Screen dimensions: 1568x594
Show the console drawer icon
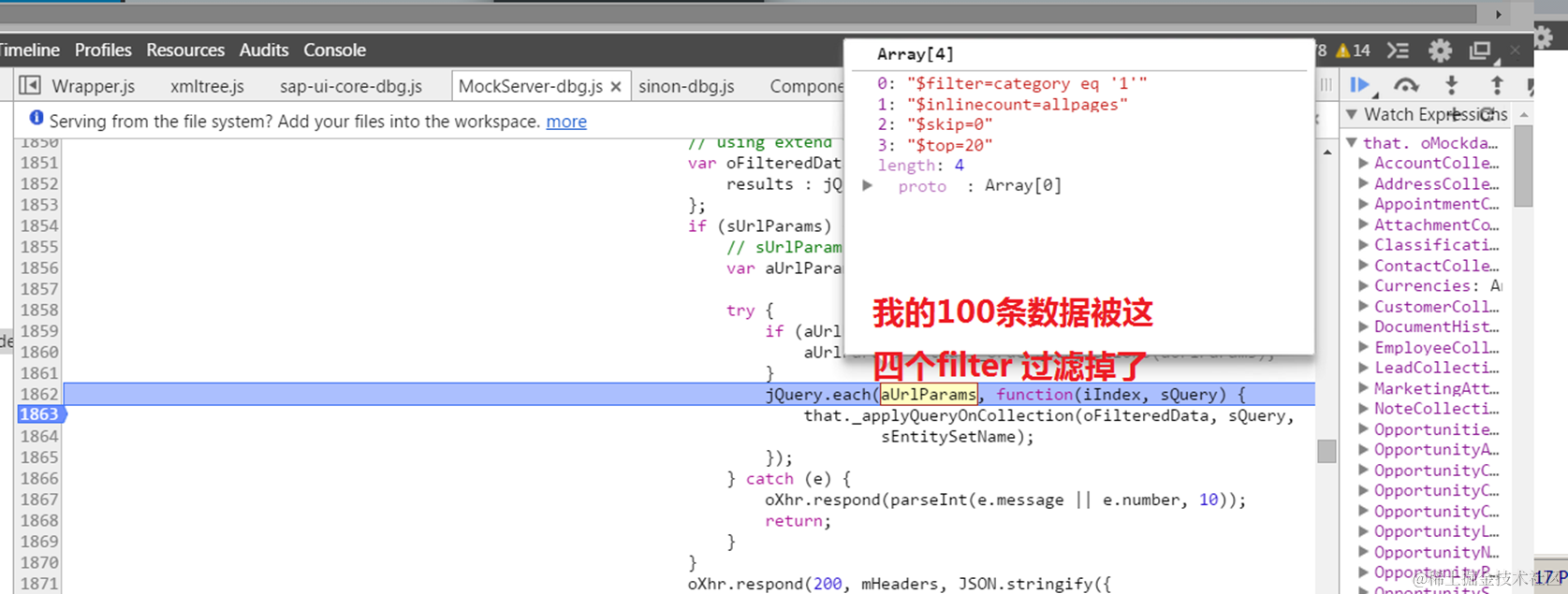pos(1398,51)
